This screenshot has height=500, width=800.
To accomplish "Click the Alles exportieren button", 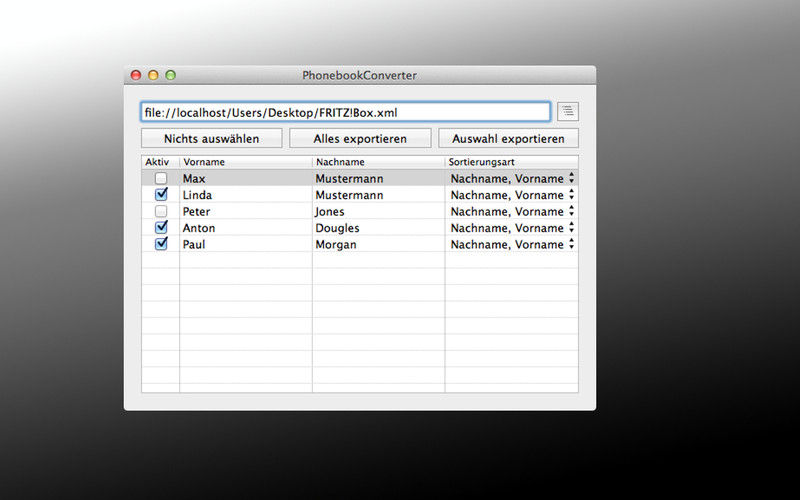I will tap(360, 138).
